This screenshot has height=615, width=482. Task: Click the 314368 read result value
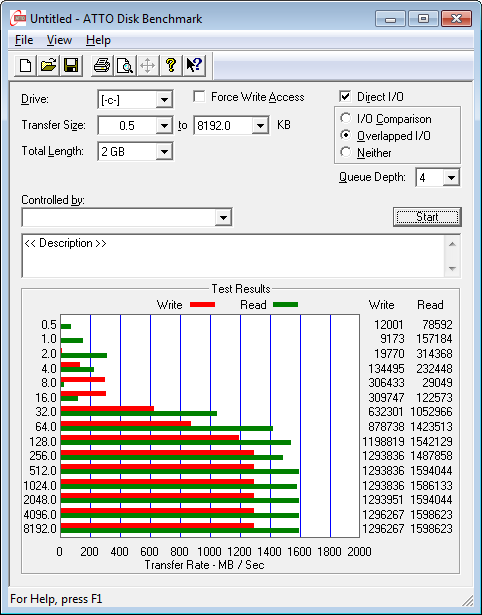tap(434, 353)
